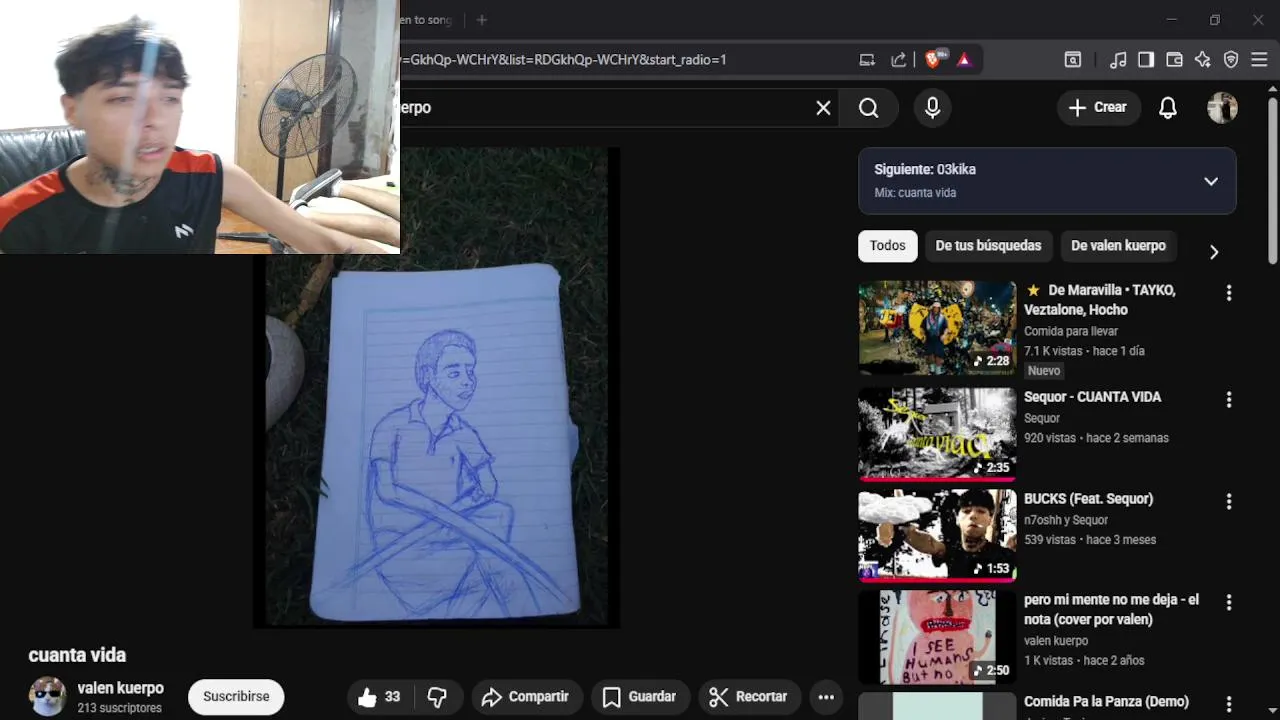Click the Compartir share button
Viewport: 1280px width, 720px height.
pos(526,697)
